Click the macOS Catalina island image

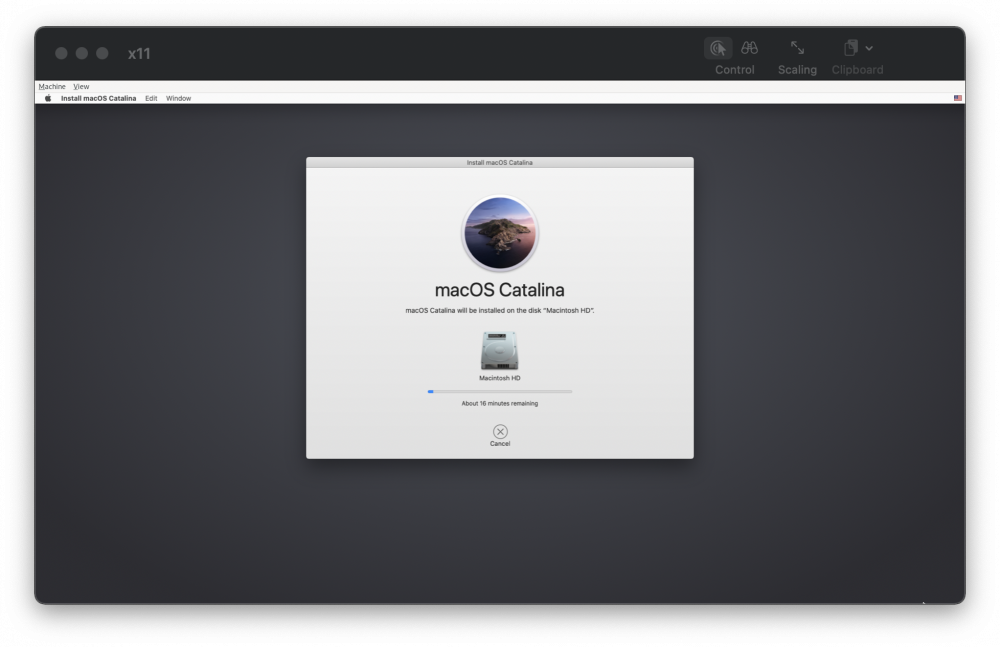tap(500, 233)
